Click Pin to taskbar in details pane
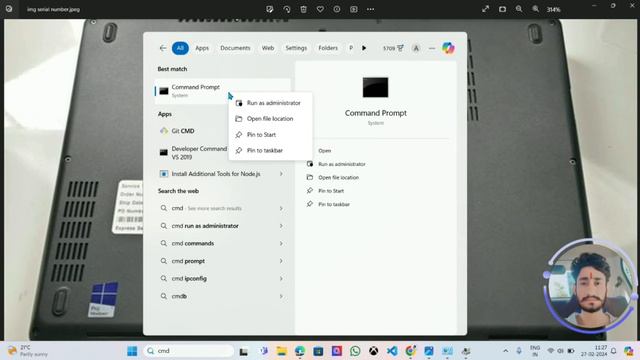Screen dimensions: 640x360 click(334, 204)
